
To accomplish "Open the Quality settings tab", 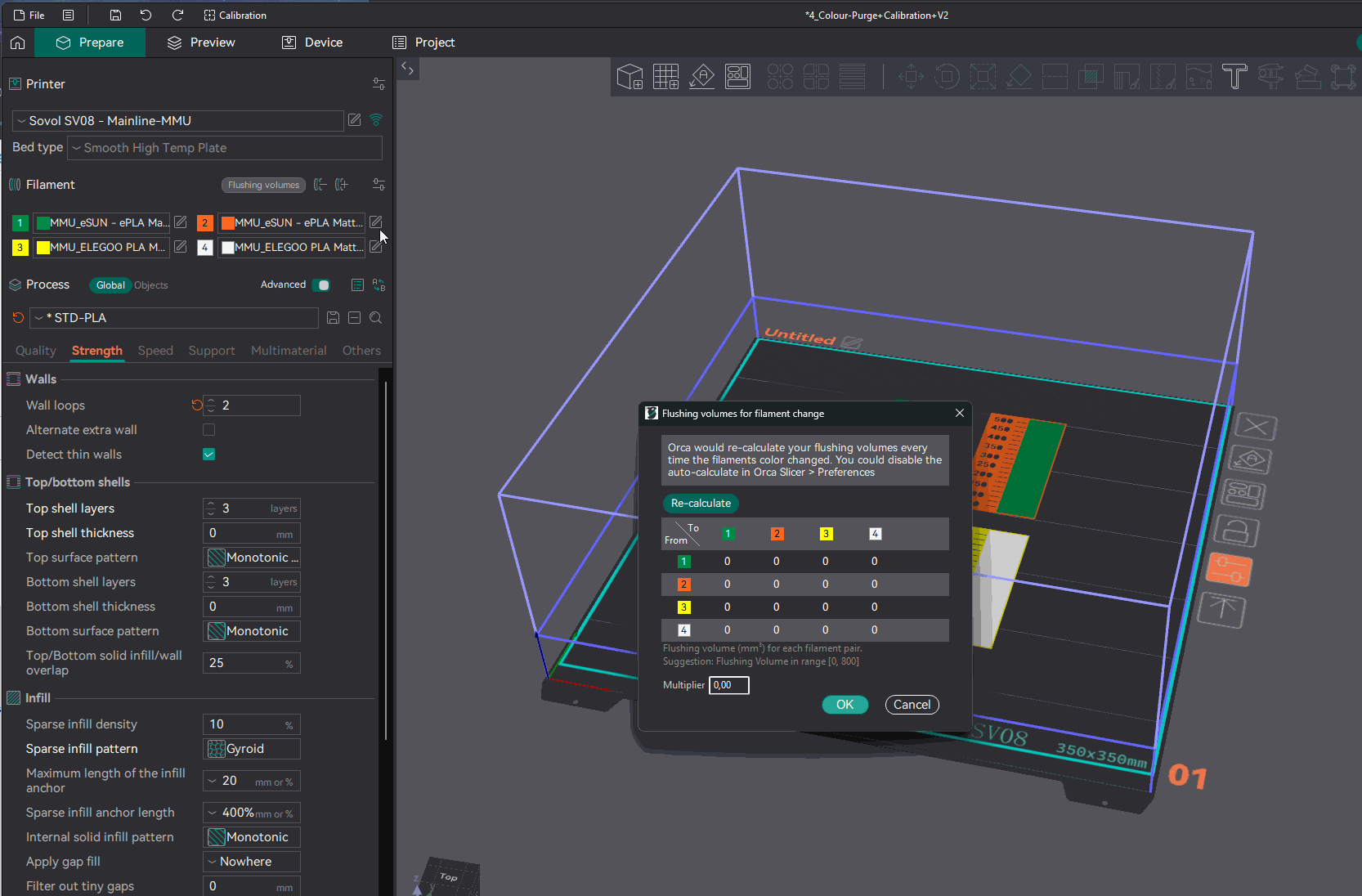I will pyautogui.click(x=36, y=351).
